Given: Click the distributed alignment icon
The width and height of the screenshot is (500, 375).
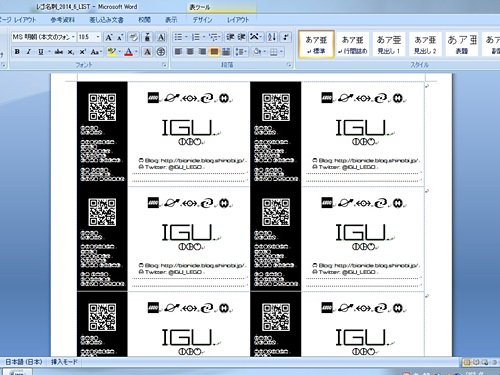Looking at the screenshot, I should pyautogui.click(x=226, y=52).
